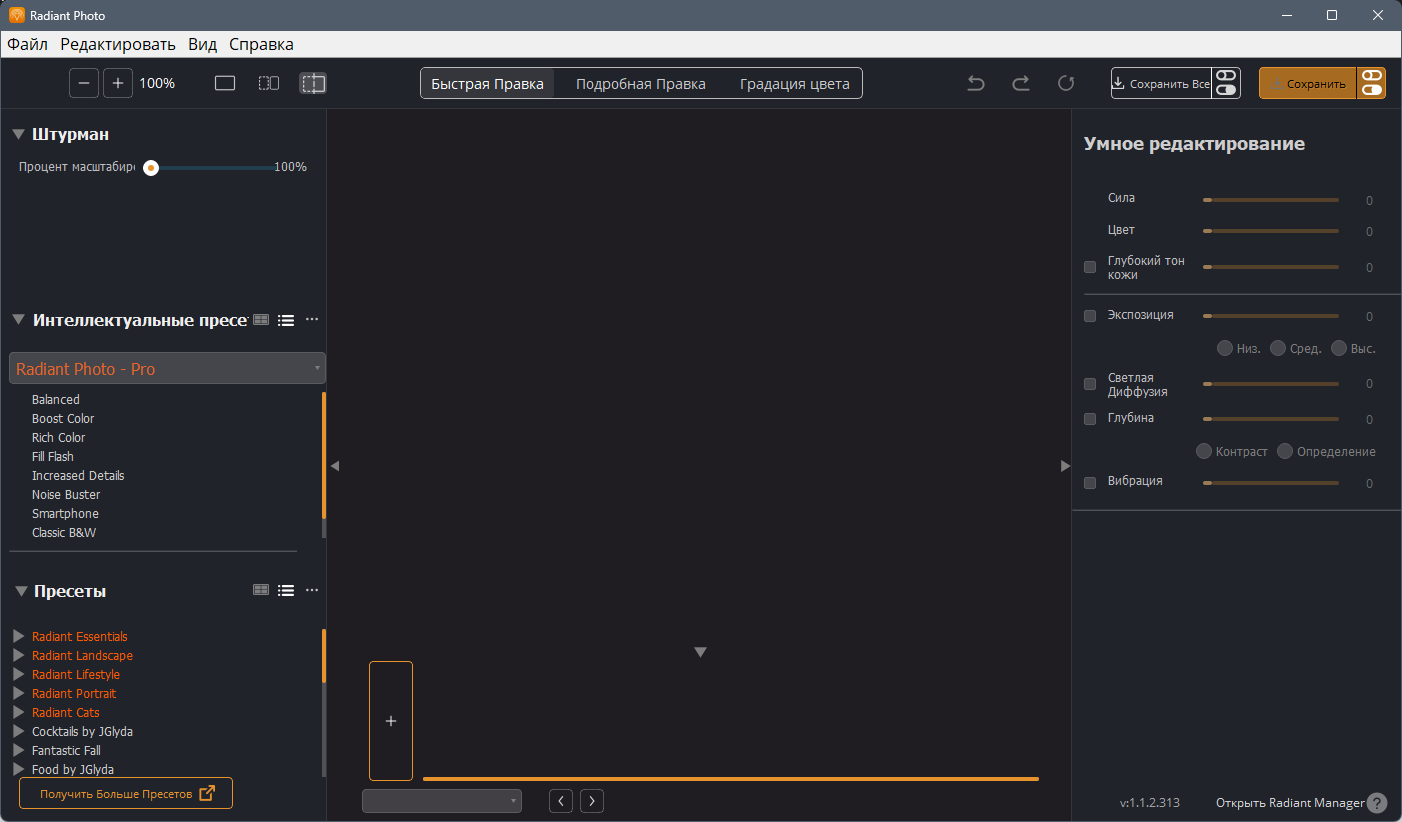Collapse the Штурман panel
This screenshot has width=1402, height=822.
(x=18, y=133)
